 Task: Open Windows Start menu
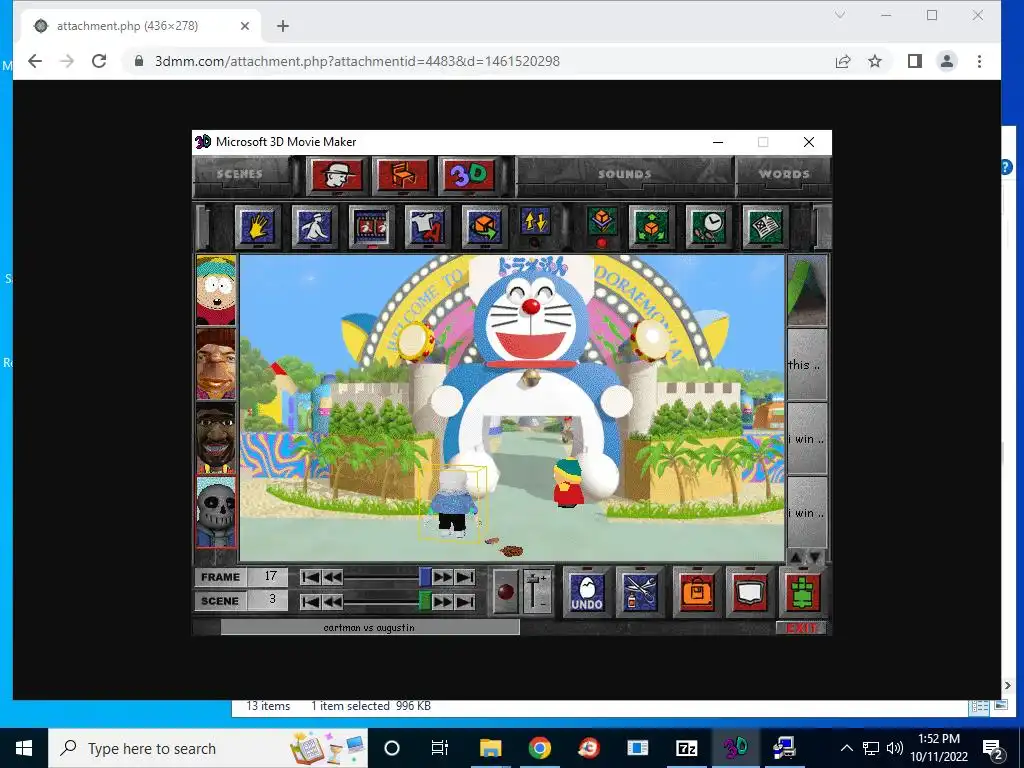tap(24, 748)
